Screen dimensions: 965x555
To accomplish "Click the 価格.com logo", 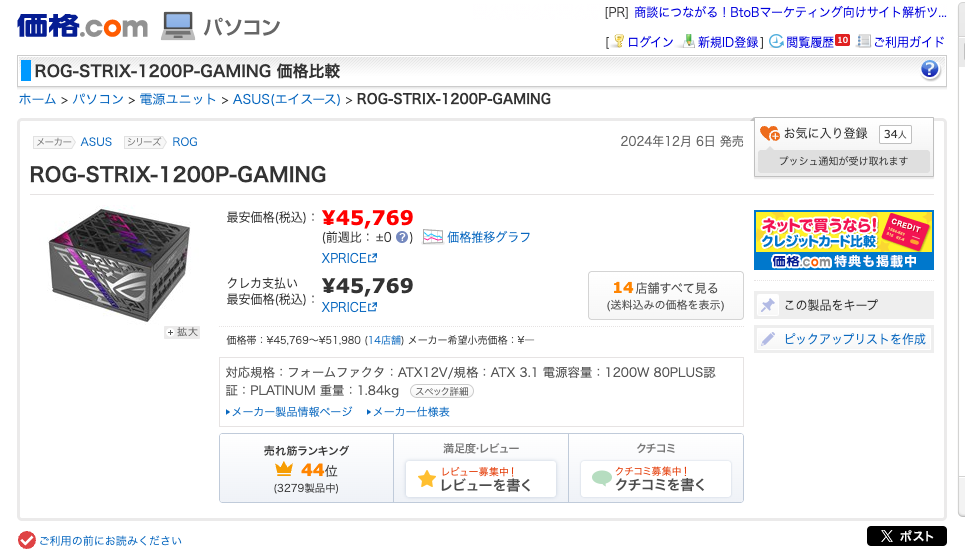I will pyautogui.click(x=82, y=26).
